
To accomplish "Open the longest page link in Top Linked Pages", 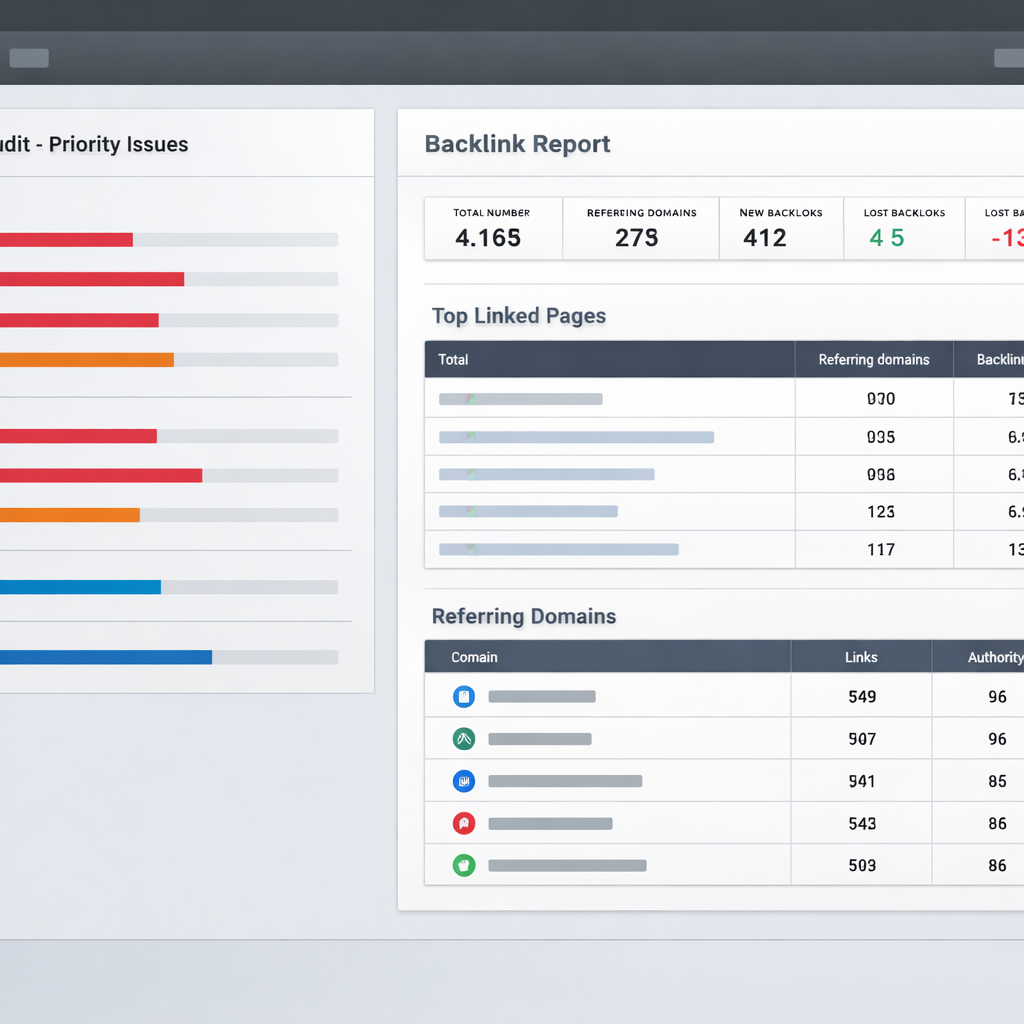I will pos(576,437).
